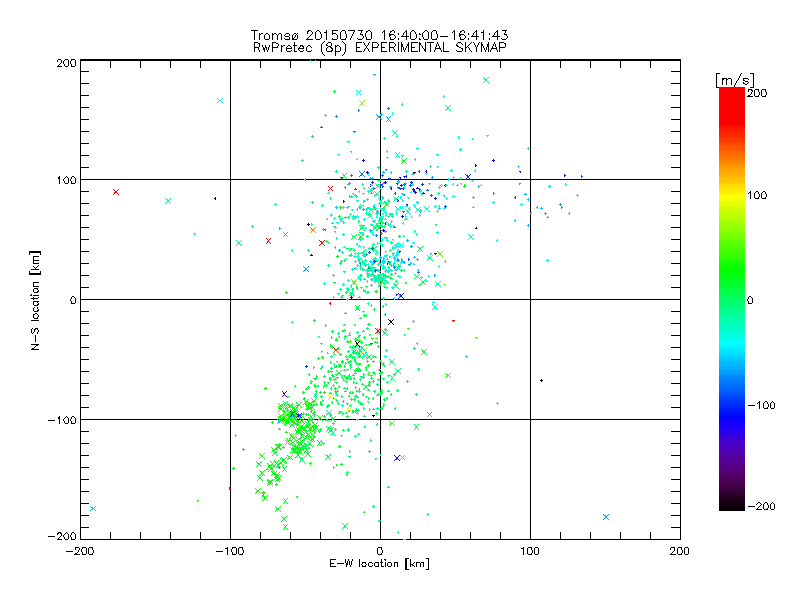Screen dimensions: 800x600
Task: Click the green X marker at top right
Action: (x=486, y=80)
